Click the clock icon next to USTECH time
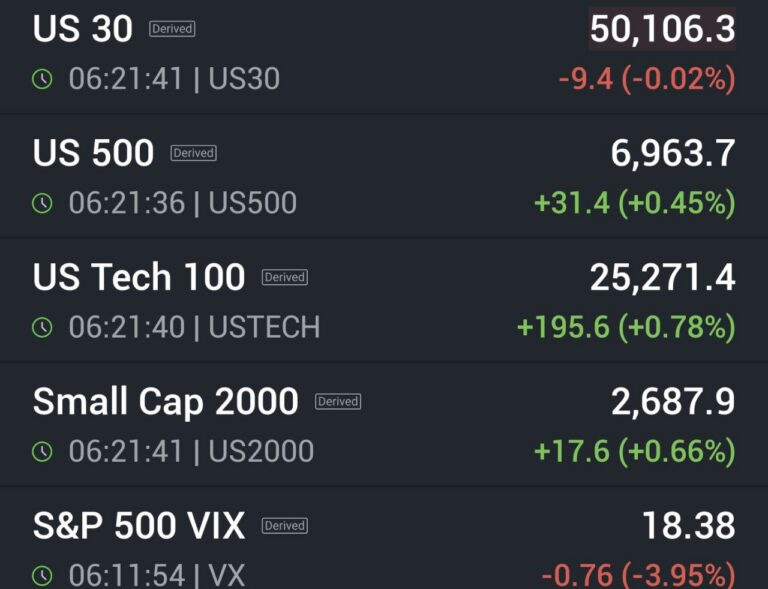This screenshot has width=768, height=589. 42,327
